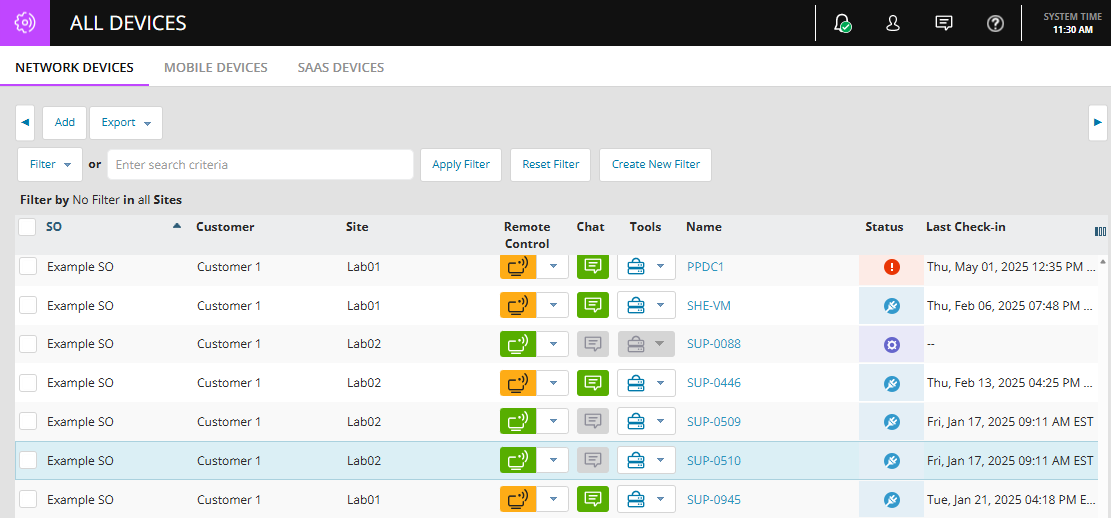Switch to the SaaS Devices tab
The height and width of the screenshot is (518, 1111).
pos(340,68)
